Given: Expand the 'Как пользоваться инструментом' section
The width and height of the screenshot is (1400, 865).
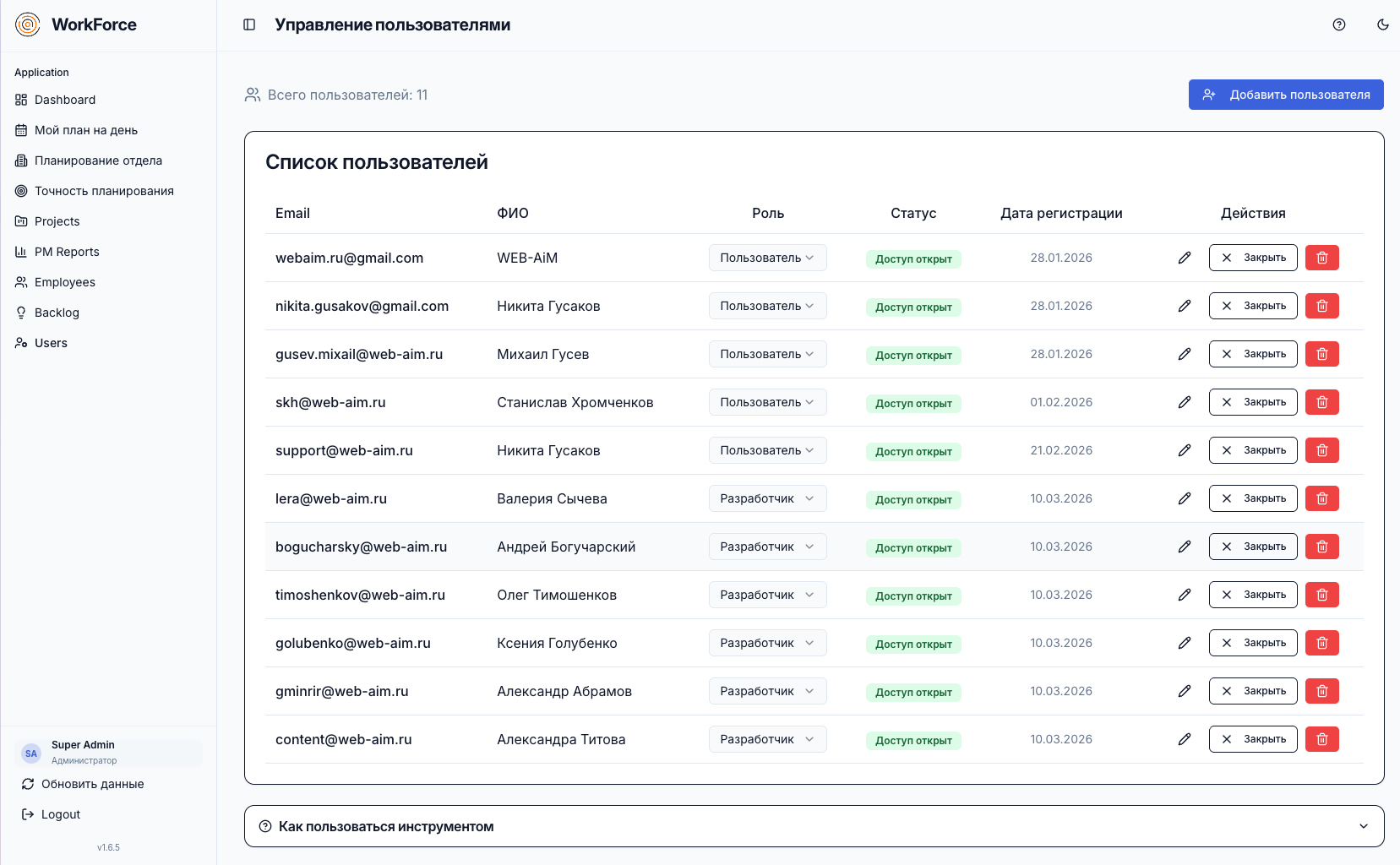Looking at the screenshot, I should pos(814,826).
